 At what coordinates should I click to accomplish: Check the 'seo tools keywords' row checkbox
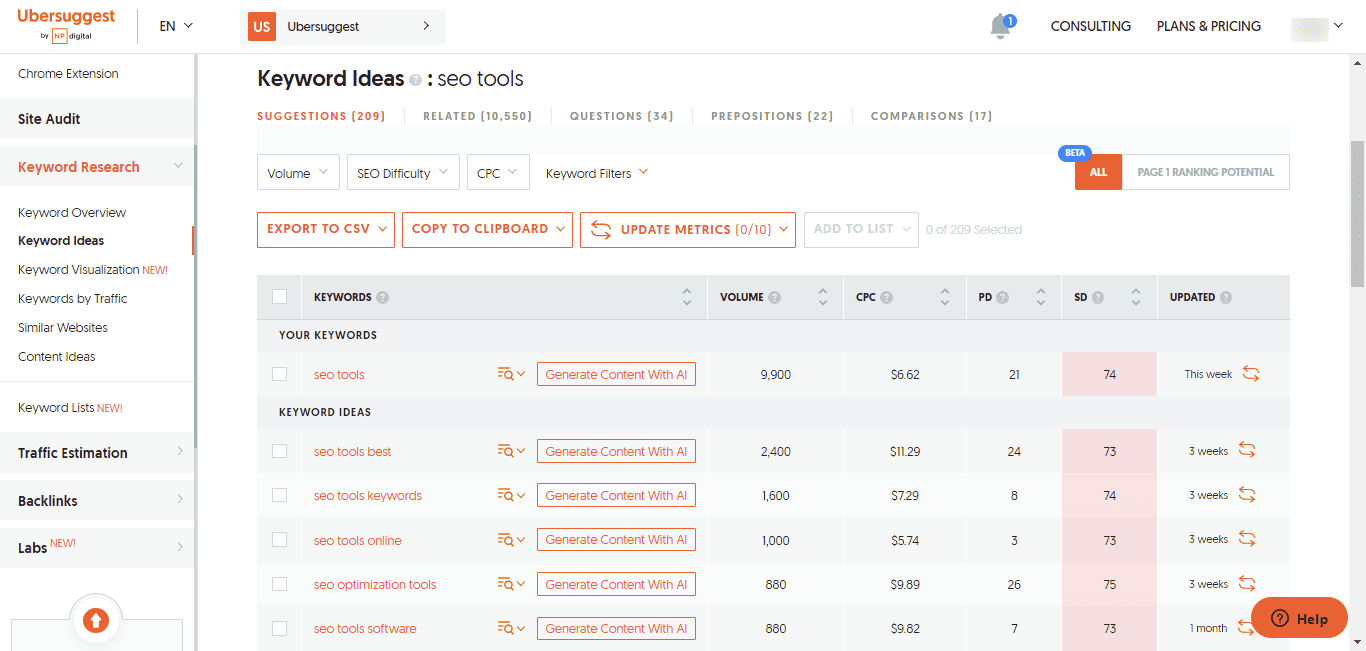pyautogui.click(x=280, y=495)
